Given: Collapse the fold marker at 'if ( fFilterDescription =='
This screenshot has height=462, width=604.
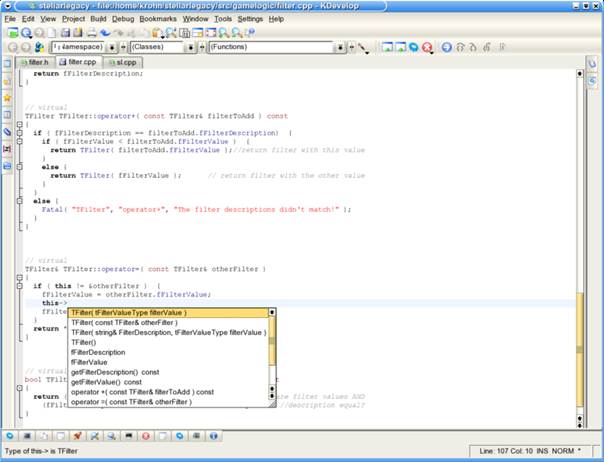Looking at the screenshot, I should 19,133.
